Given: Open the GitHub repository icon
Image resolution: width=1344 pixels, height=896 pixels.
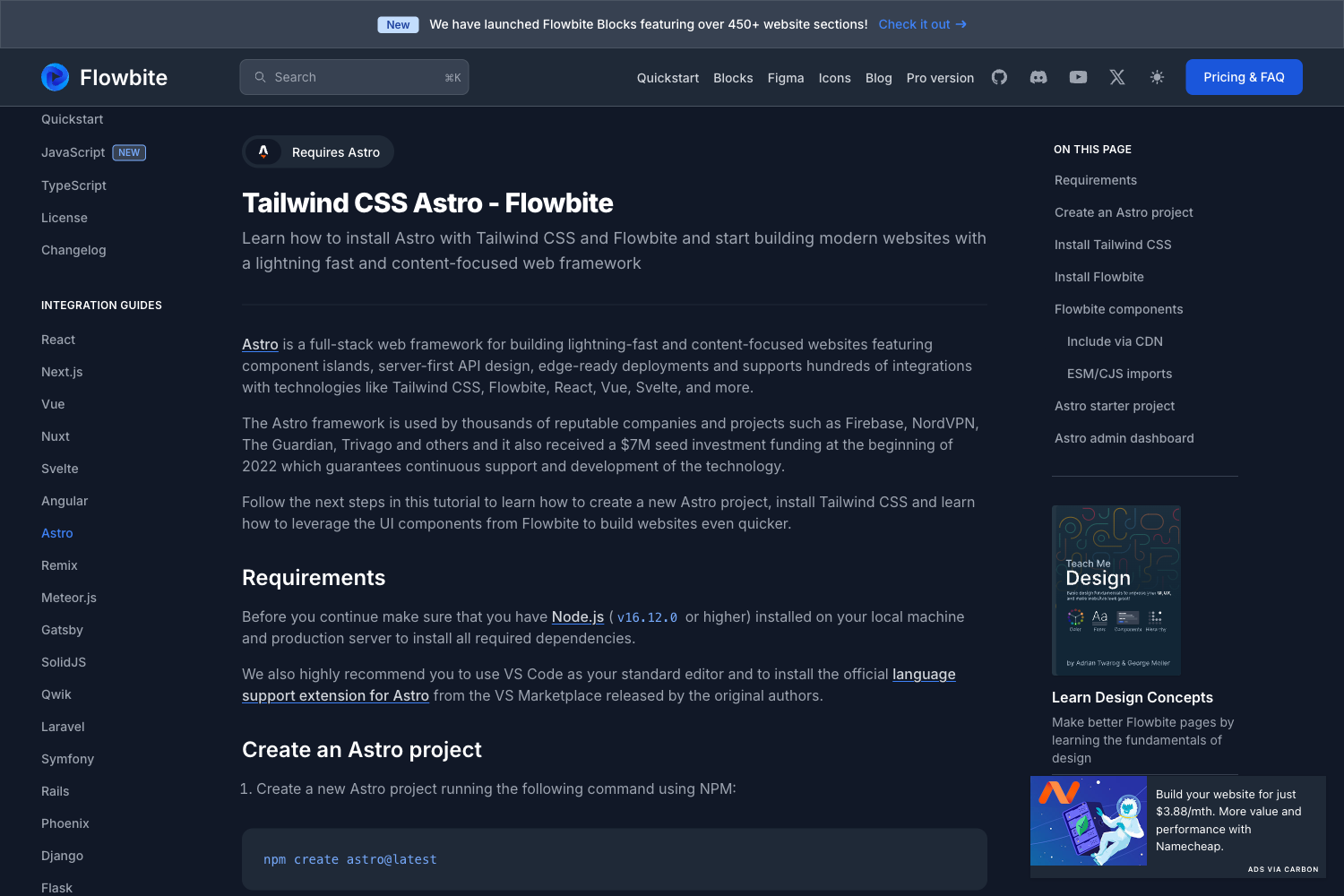Looking at the screenshot, I should [999, 77].
